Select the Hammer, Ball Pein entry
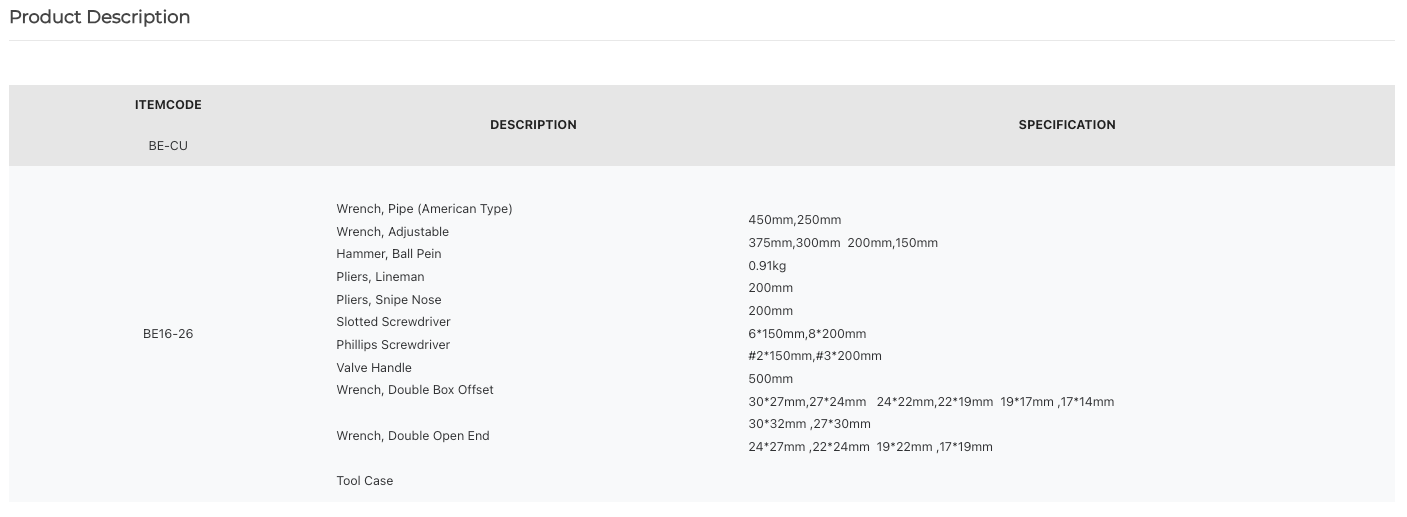Image resolution: width=1407 pixels, height=517 pixels. [388, 254]
